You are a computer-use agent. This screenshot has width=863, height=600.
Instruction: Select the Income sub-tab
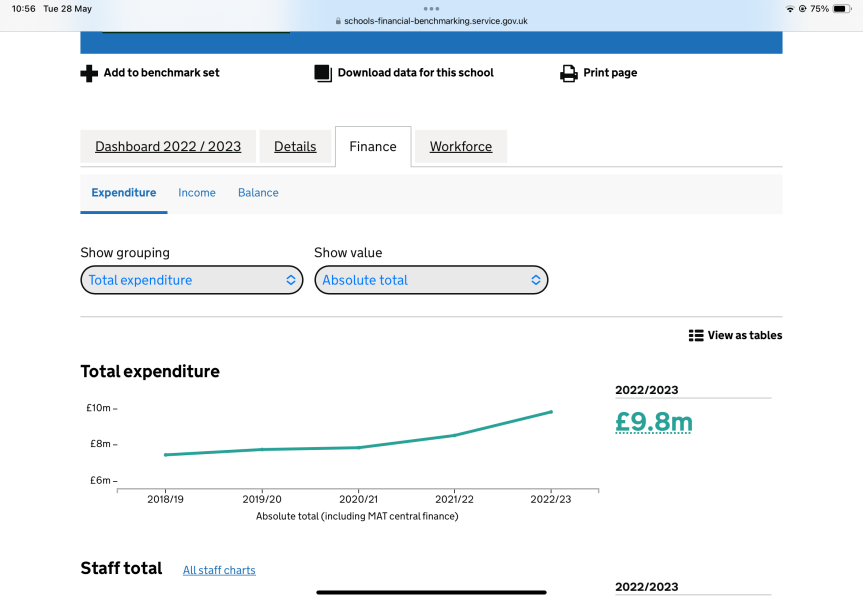[x=197, y=193]
